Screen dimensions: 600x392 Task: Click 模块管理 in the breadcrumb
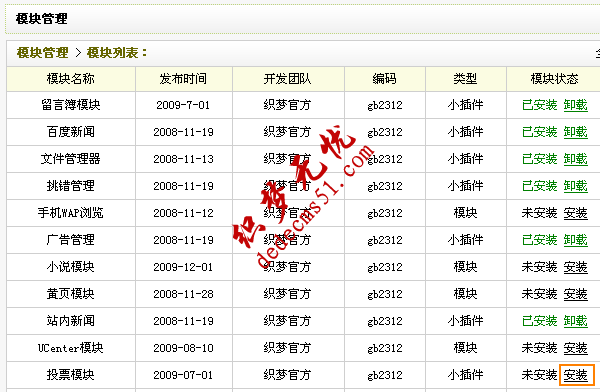(x=42, y=53)
